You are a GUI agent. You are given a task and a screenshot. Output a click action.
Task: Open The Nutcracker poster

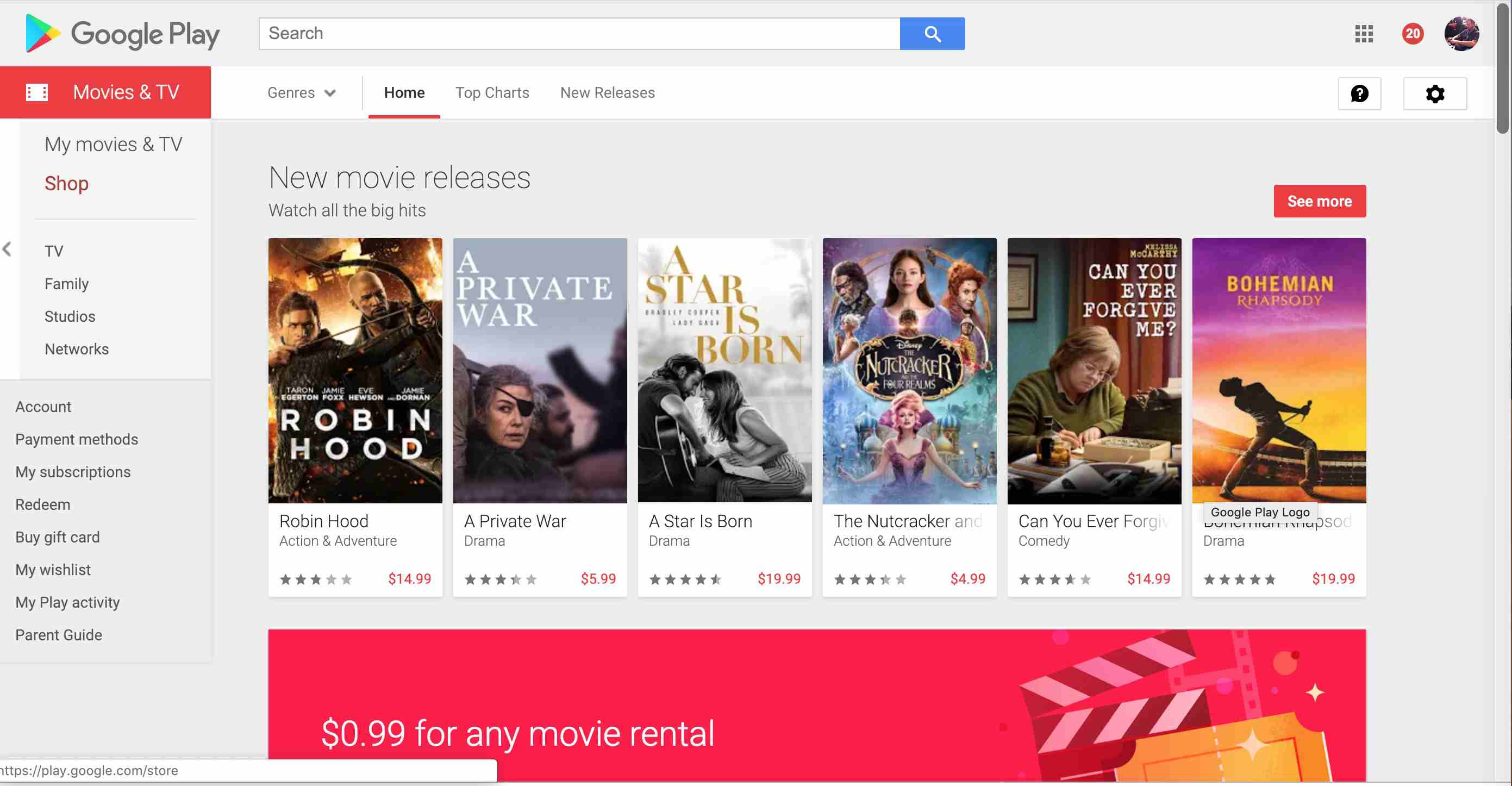tap(909, 370)
